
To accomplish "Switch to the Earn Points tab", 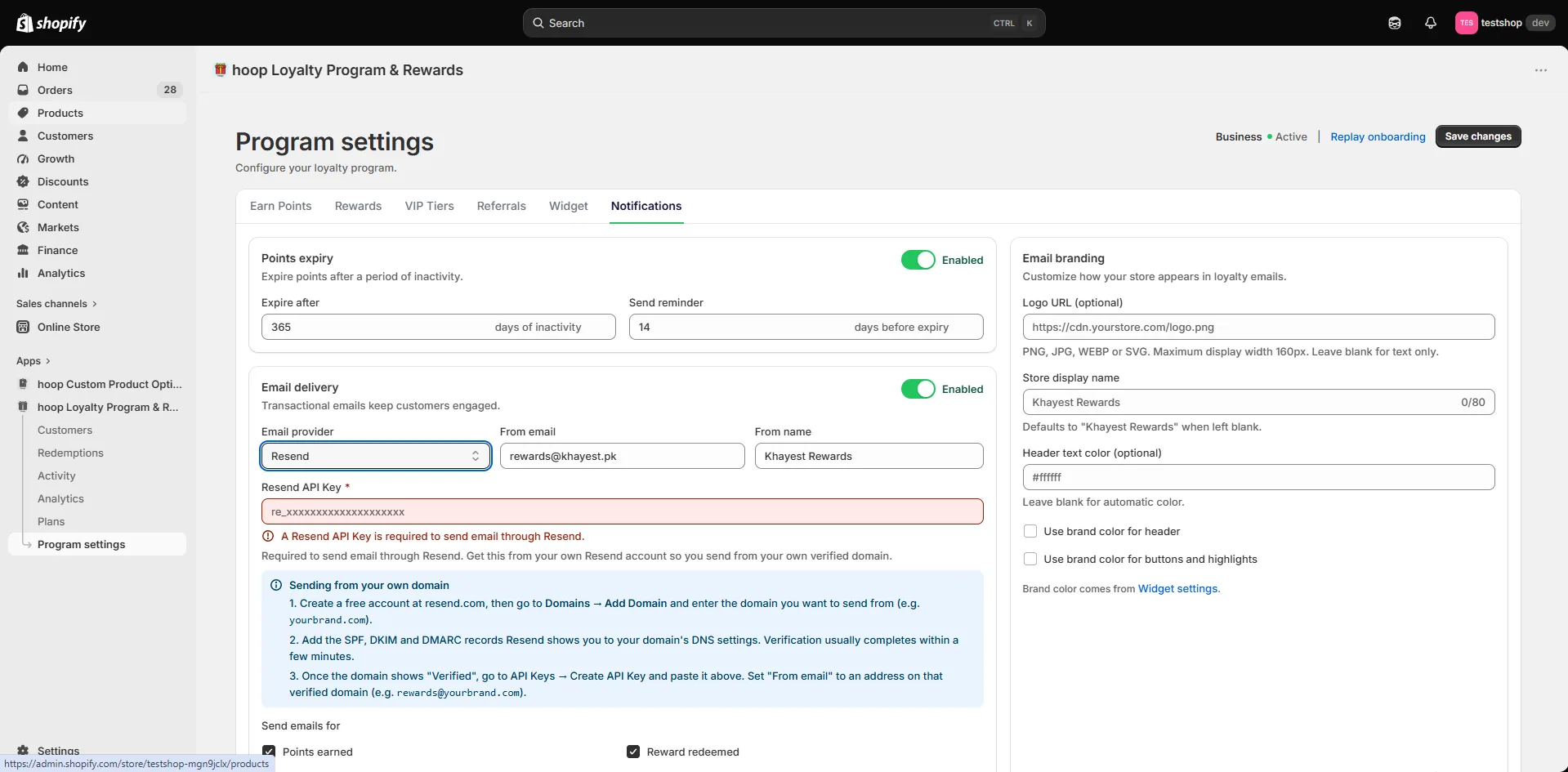I will tap(280, 206).
